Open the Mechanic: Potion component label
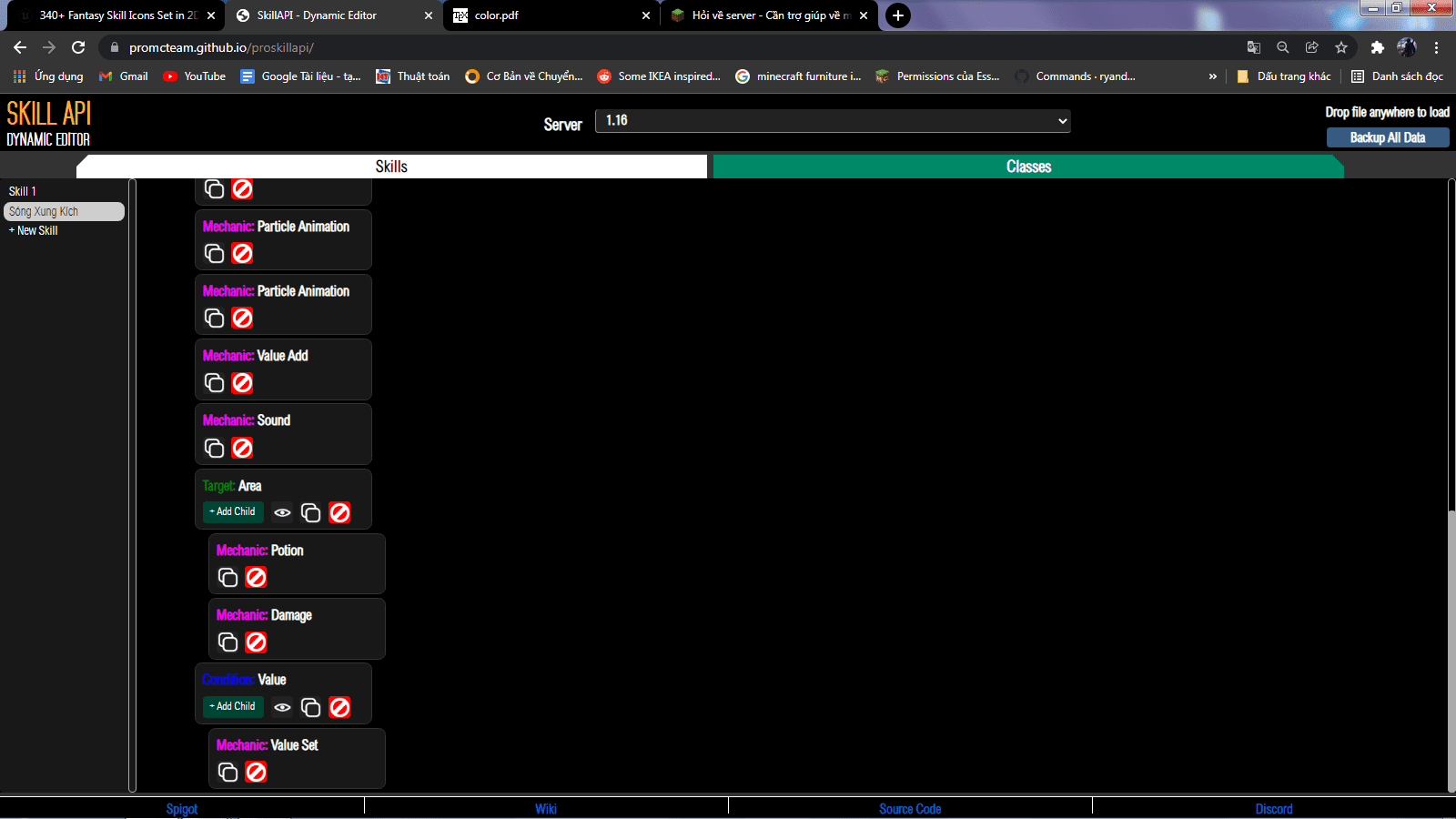The image size is (1456, 819). point(260,551)
